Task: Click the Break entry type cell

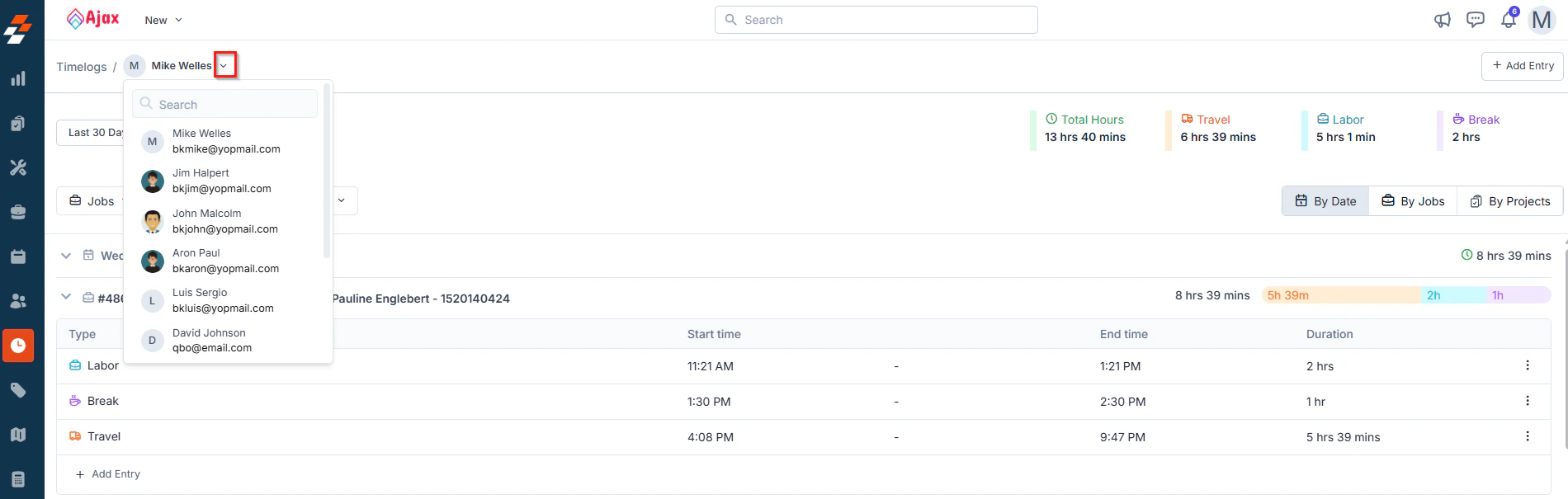Action: (x=94, y=401)
